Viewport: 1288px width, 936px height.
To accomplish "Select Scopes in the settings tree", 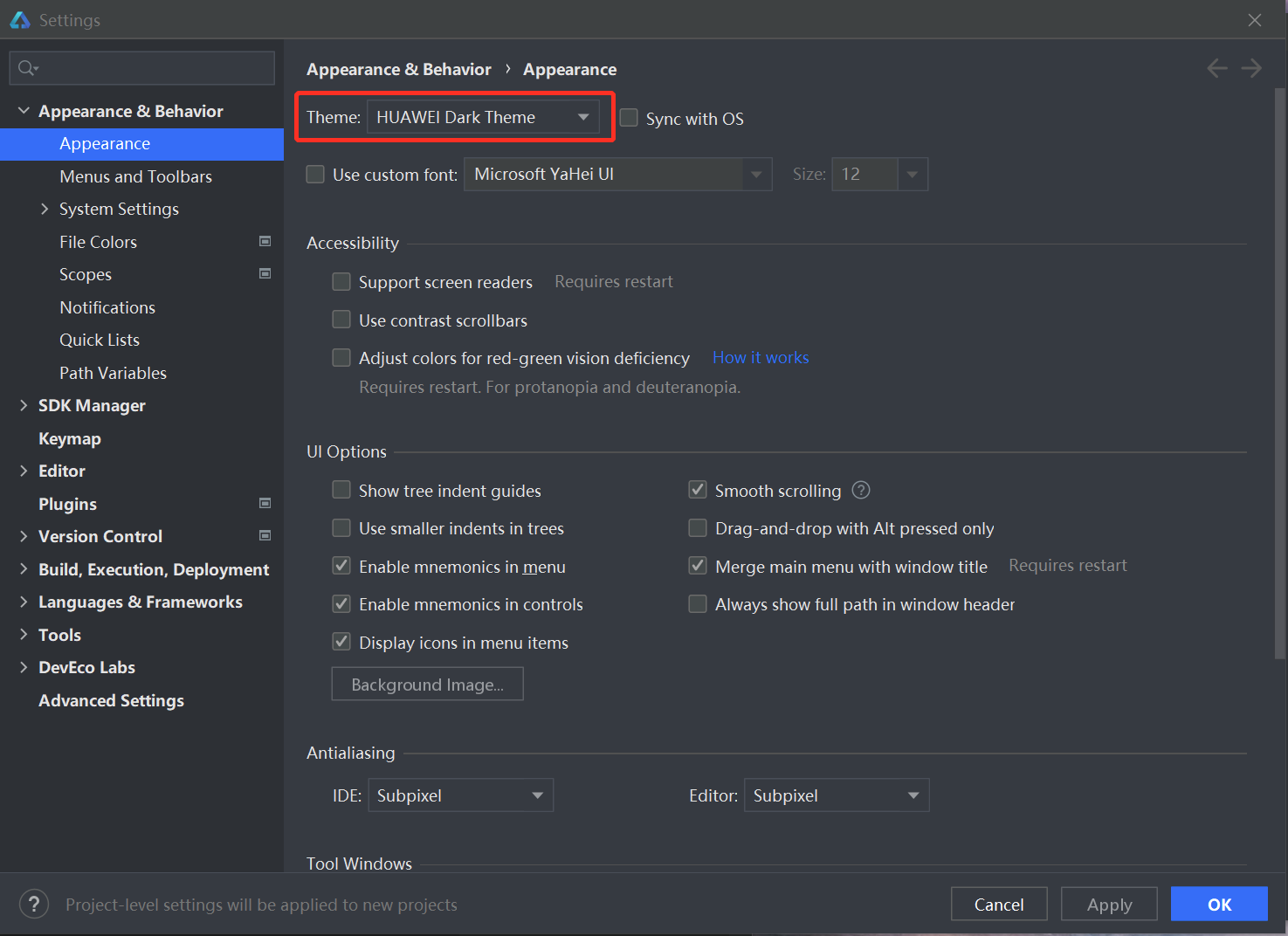I will 141,274.
